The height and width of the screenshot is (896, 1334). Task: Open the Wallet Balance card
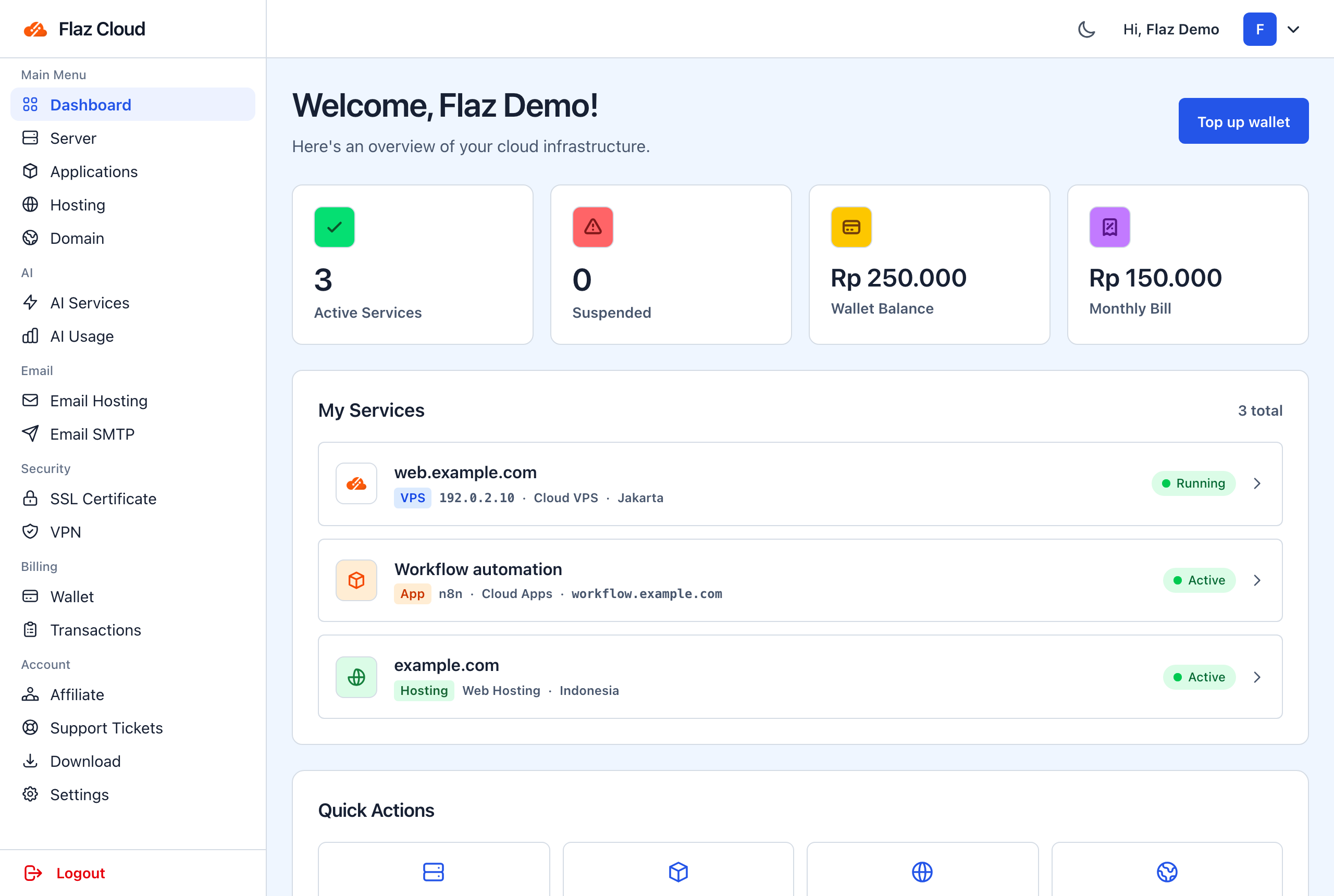click(x=929, y=265)
